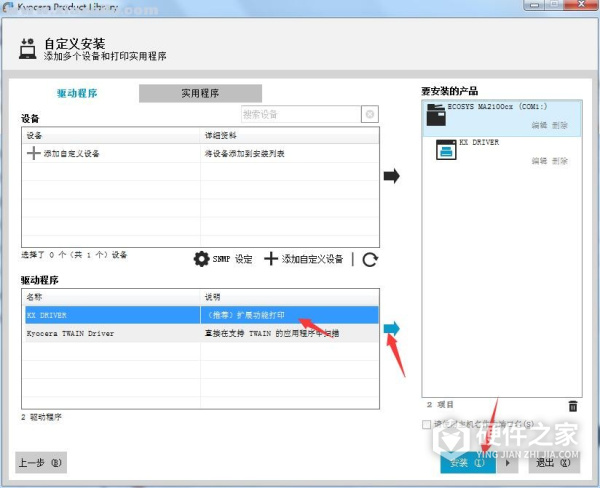Click the 详细资料 column header
The height and width of the screenshot is (488, 600).
[x=290, y=135]
